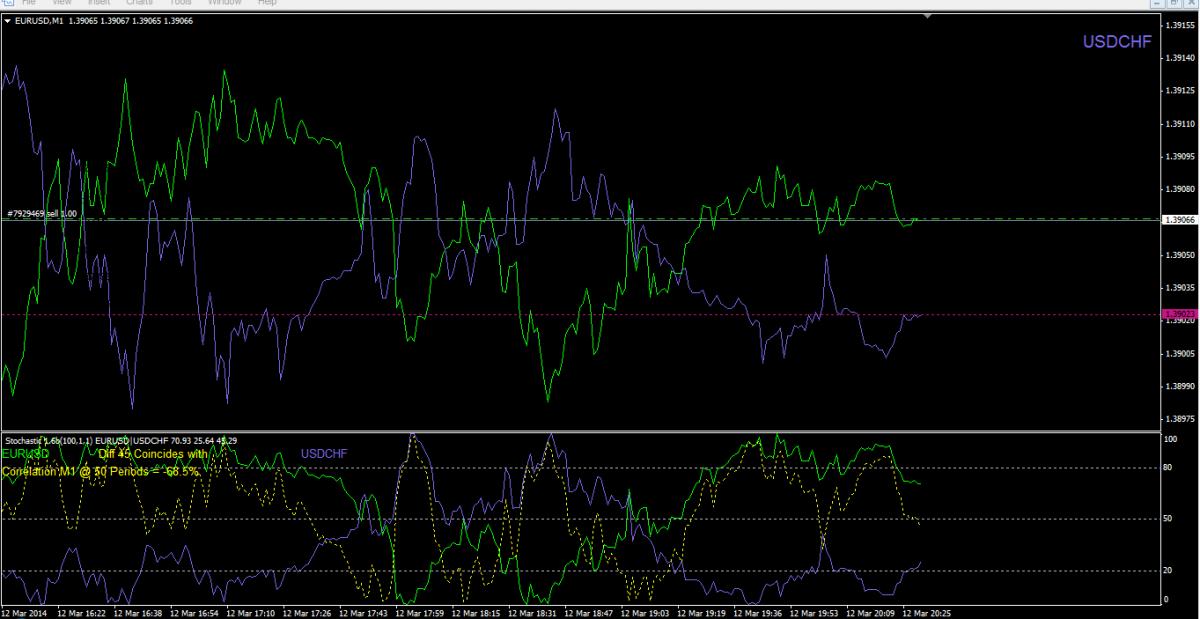This screenshot has height=619, width=1200.
Task: Click the 1.38975 value on the price scale
Action: coord(1180,419)
